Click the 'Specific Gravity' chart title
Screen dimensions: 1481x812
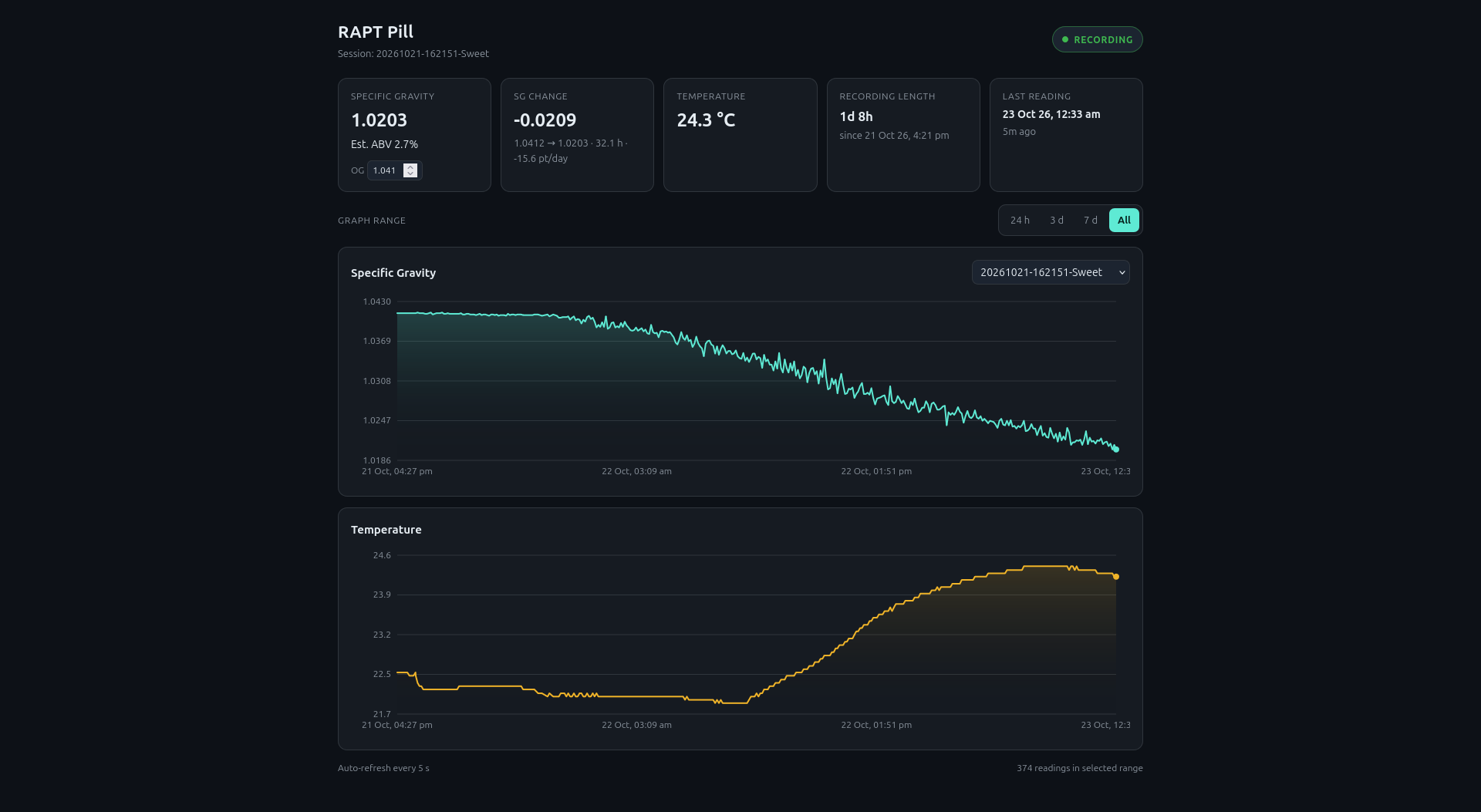[x=393, y=273]
